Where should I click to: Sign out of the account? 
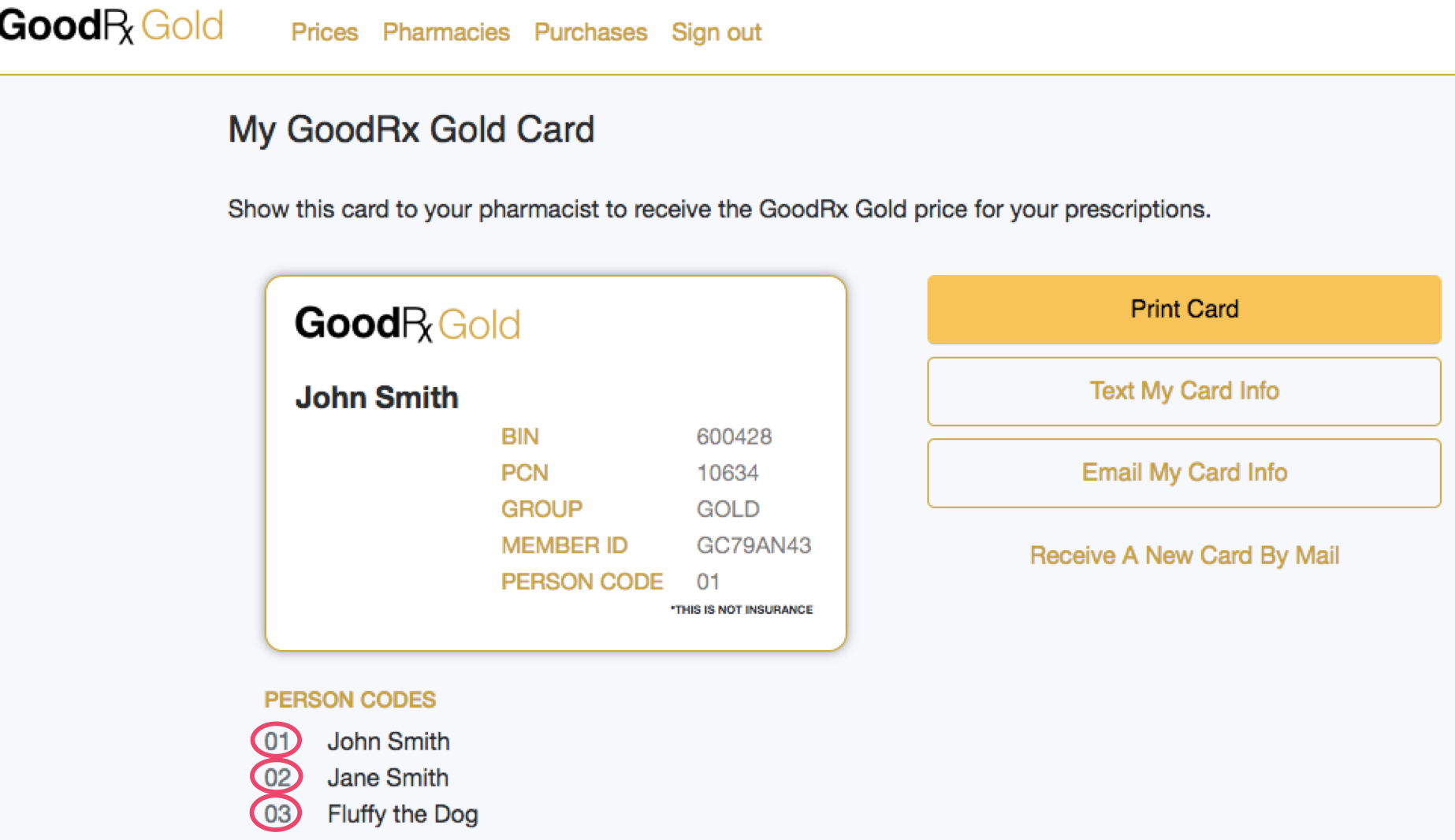click(716, 32)
